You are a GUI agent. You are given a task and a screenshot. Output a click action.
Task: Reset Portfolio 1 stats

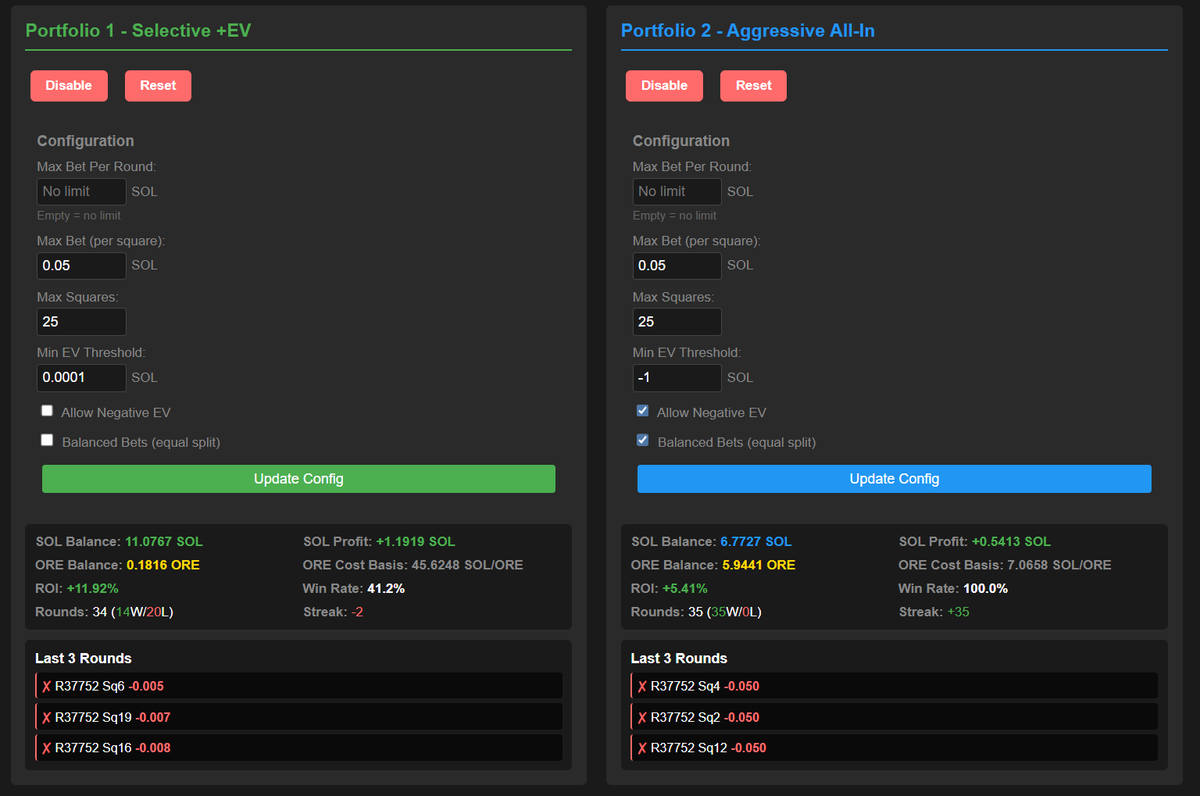coord(157,86)
